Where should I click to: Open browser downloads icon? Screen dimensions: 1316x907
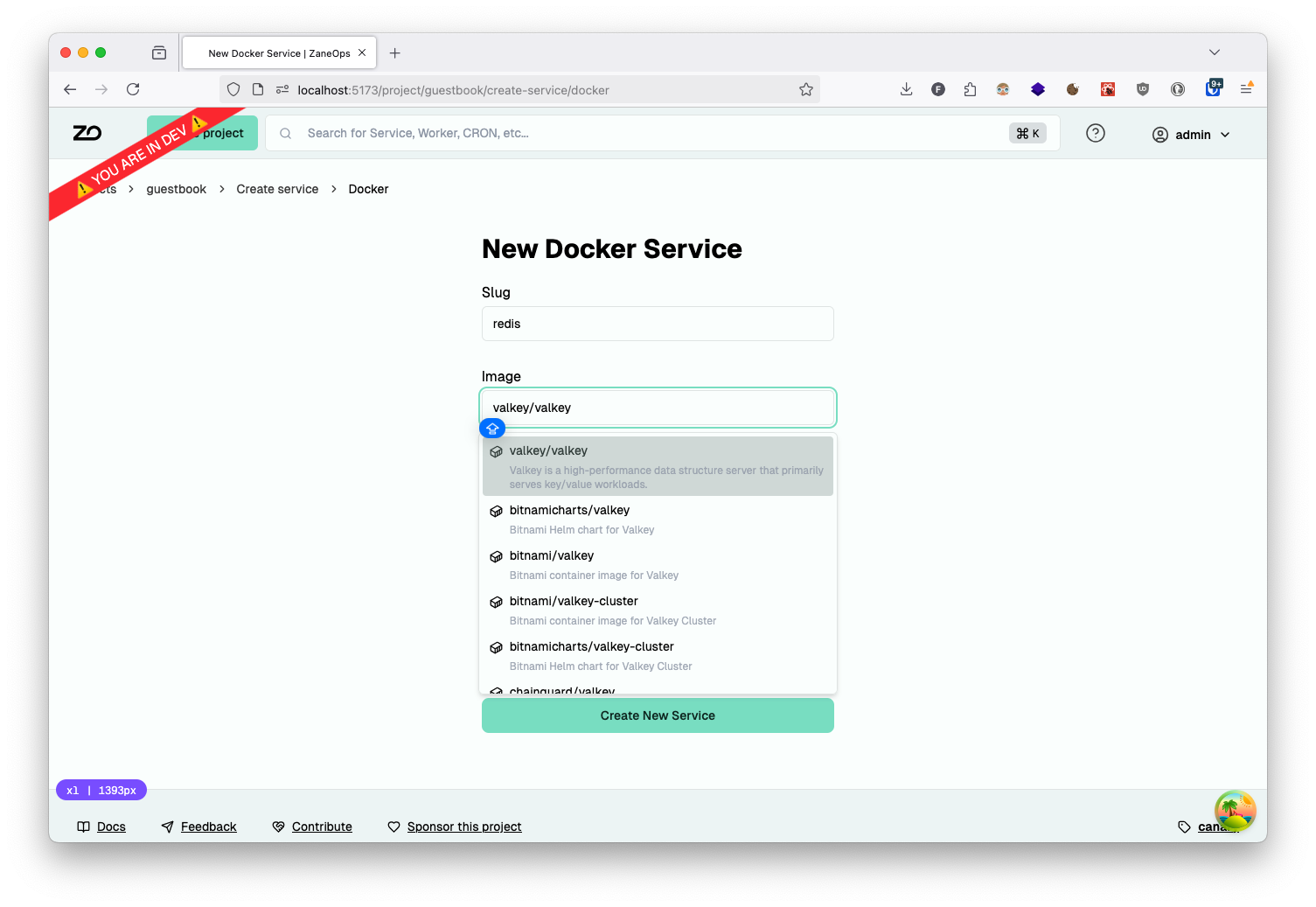coord(907,89)
